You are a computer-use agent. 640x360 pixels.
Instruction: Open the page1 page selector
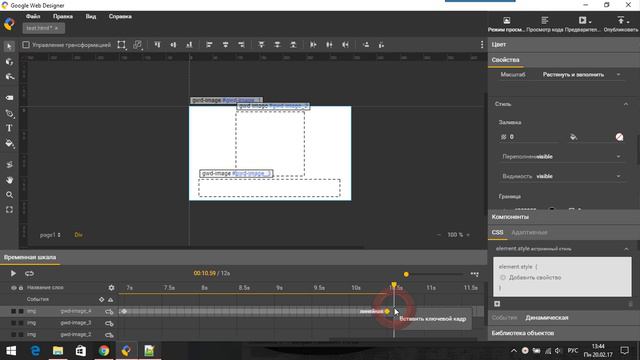click(x=50, y=235)
